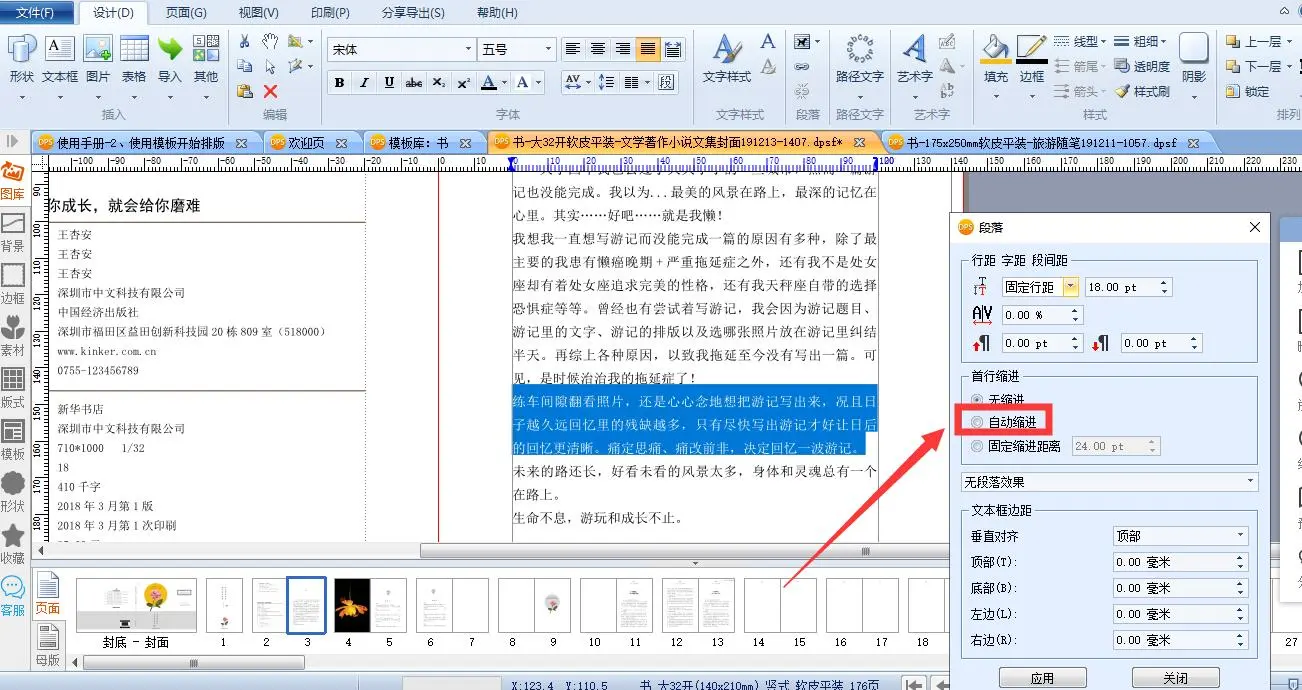Select the 固定缩进距离 radio option
1302x690 pixels.
point(977,447)
